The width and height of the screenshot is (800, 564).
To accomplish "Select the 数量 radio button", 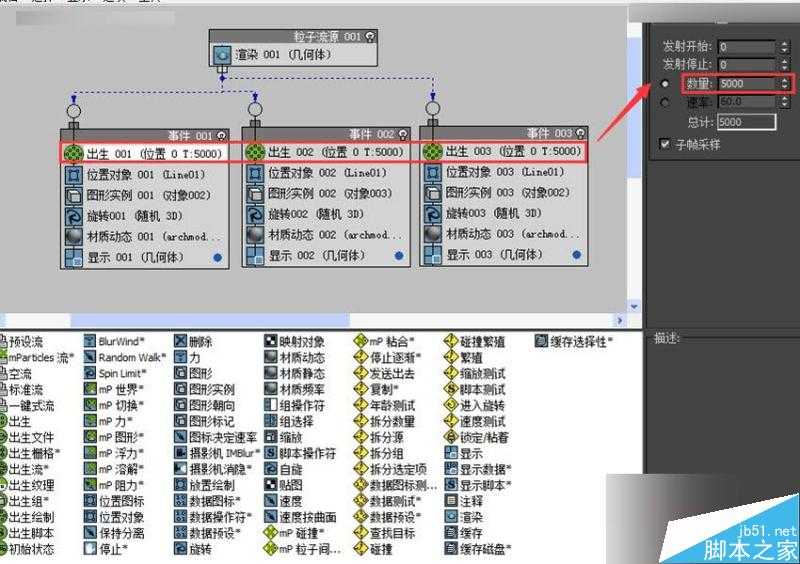I will click(665, 83).
